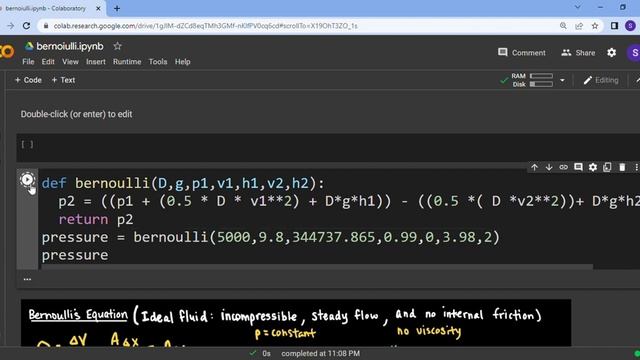Click the 'return p2' code line
The width and height of the screenshot is (640, 360).
tap(96, 219)
